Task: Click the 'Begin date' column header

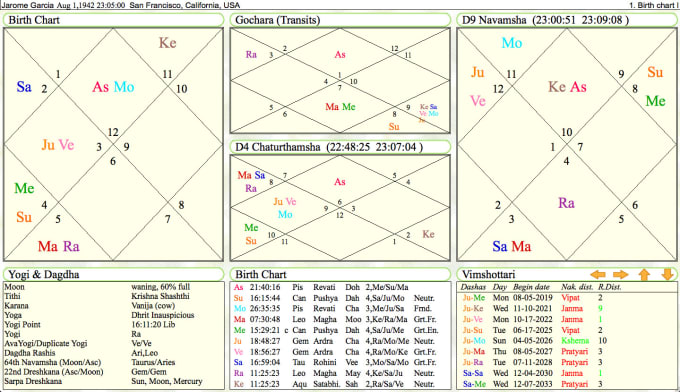Action: 531,287
